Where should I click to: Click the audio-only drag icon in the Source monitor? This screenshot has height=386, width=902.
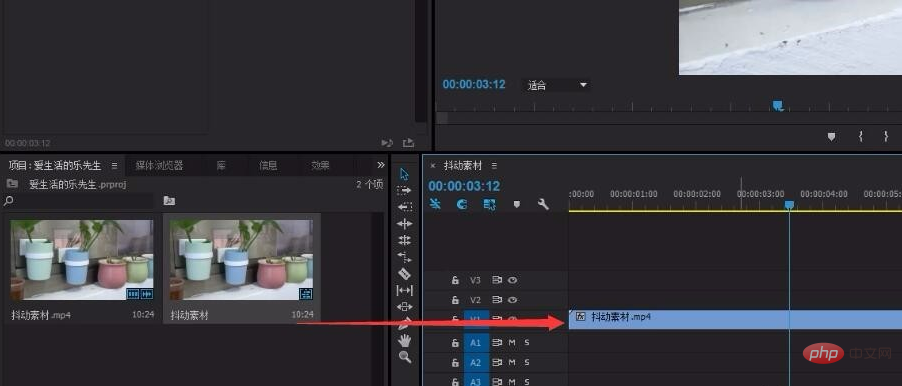pyautogui.click(x=387, y=143)
